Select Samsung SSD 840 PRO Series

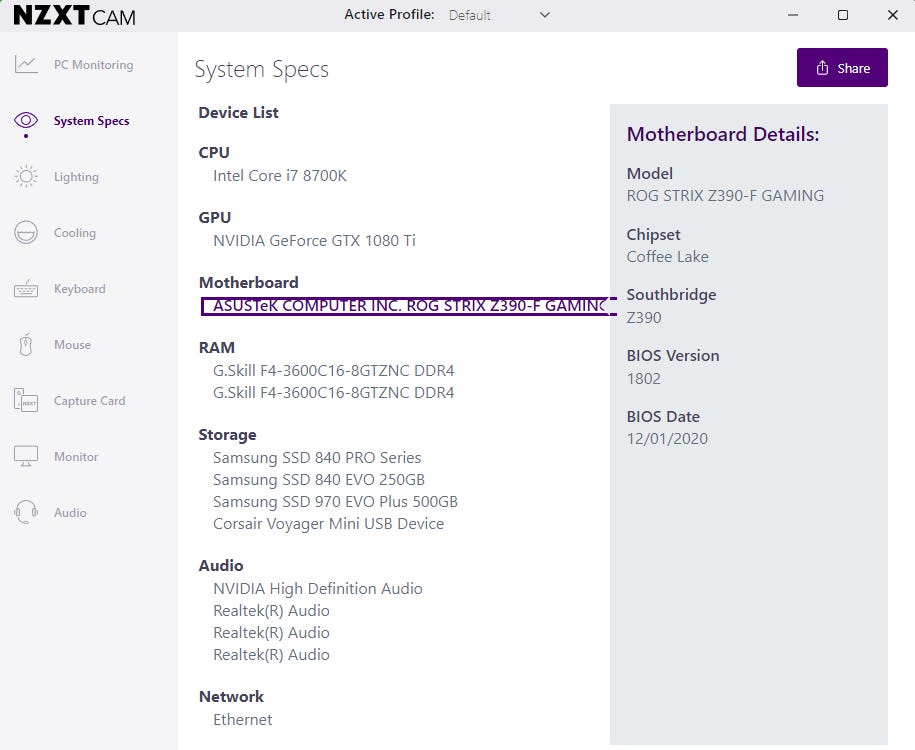317,458
